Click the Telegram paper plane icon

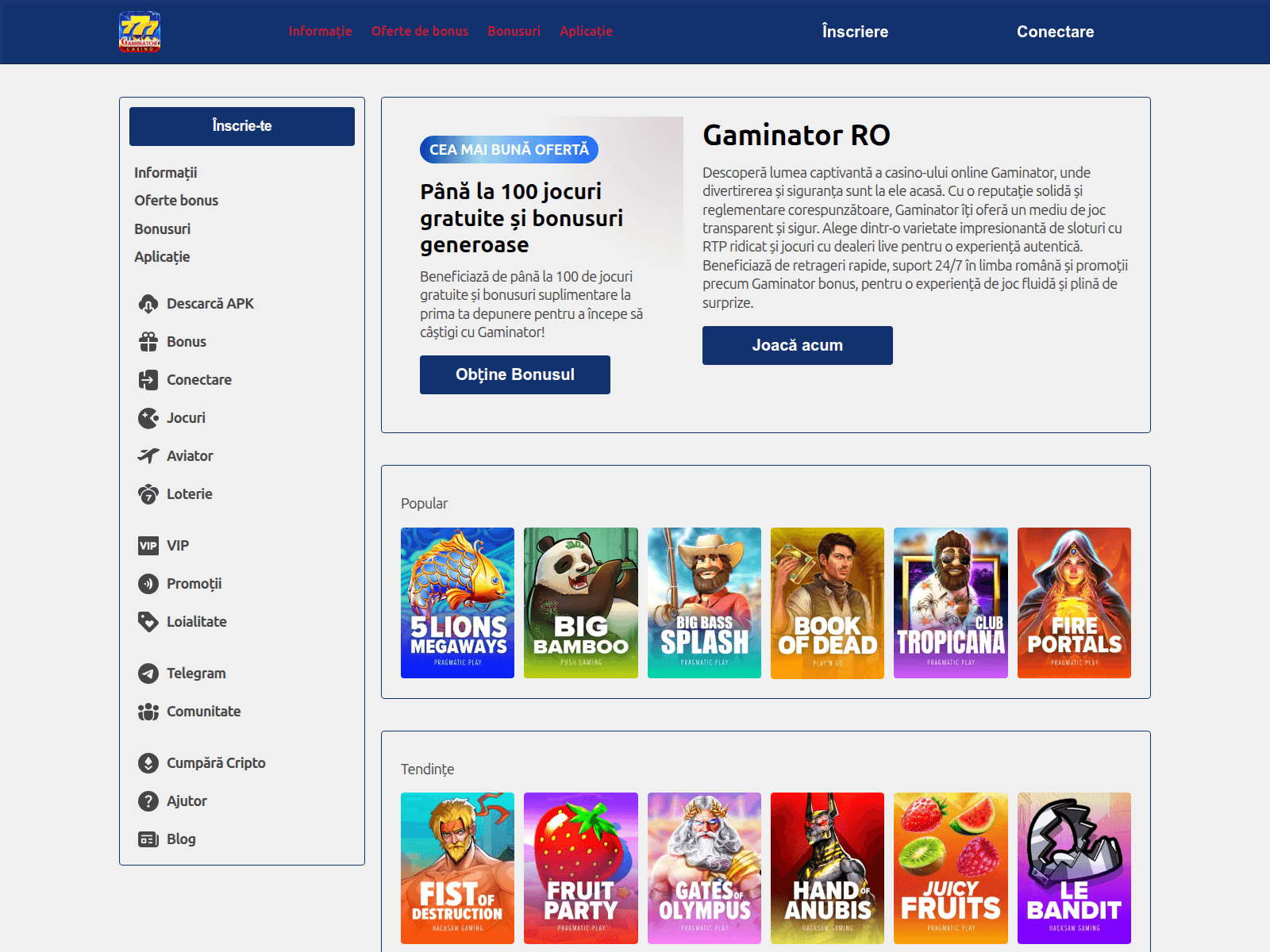point(148,674)
